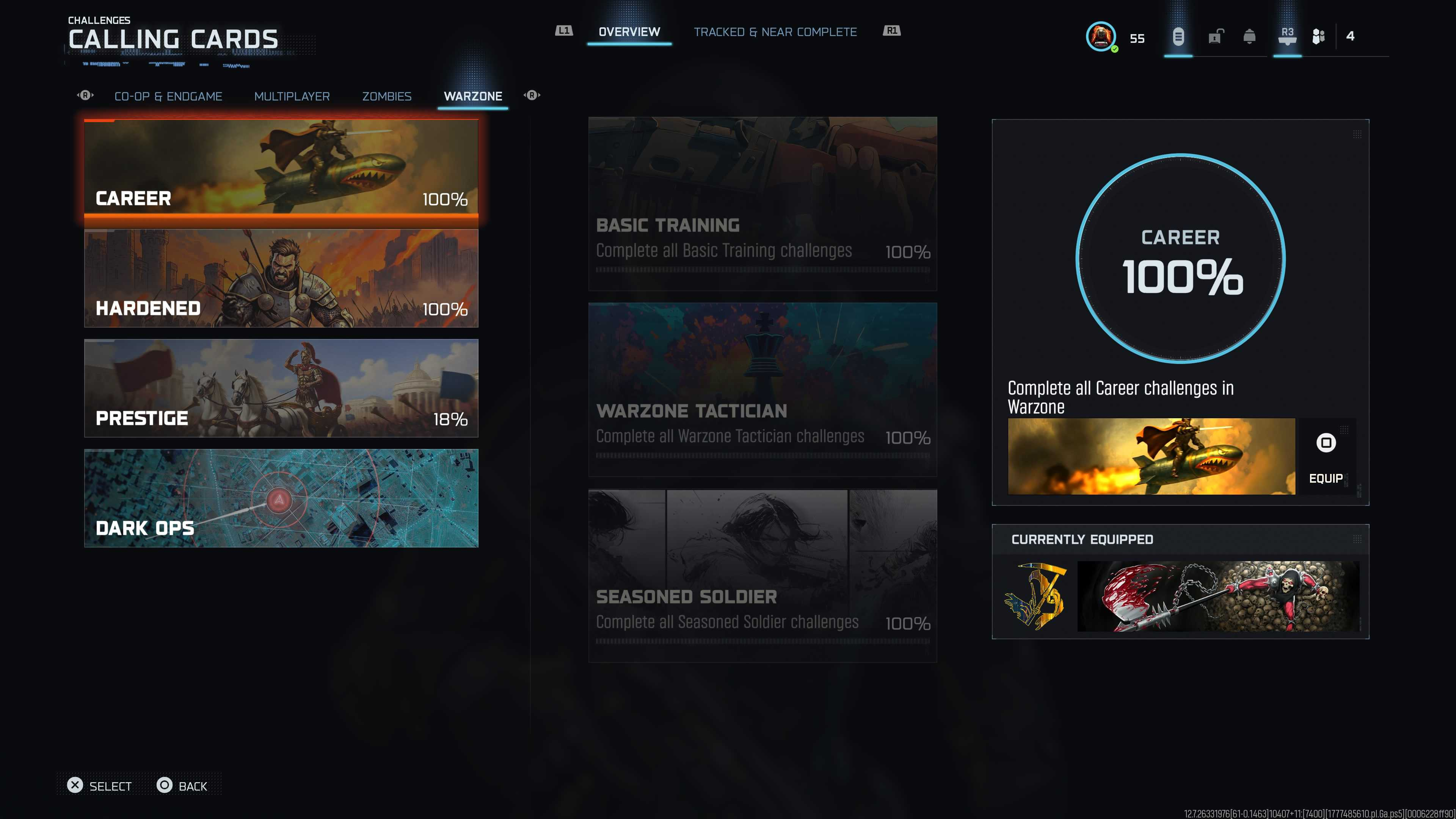Click the SELECT prompt label
Viewport: 1456px width, 819px height.
coord(110,786)
